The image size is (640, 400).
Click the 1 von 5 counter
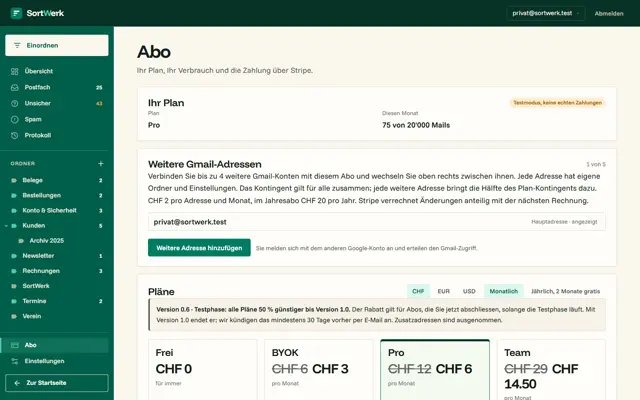click(x=596, y=164)
